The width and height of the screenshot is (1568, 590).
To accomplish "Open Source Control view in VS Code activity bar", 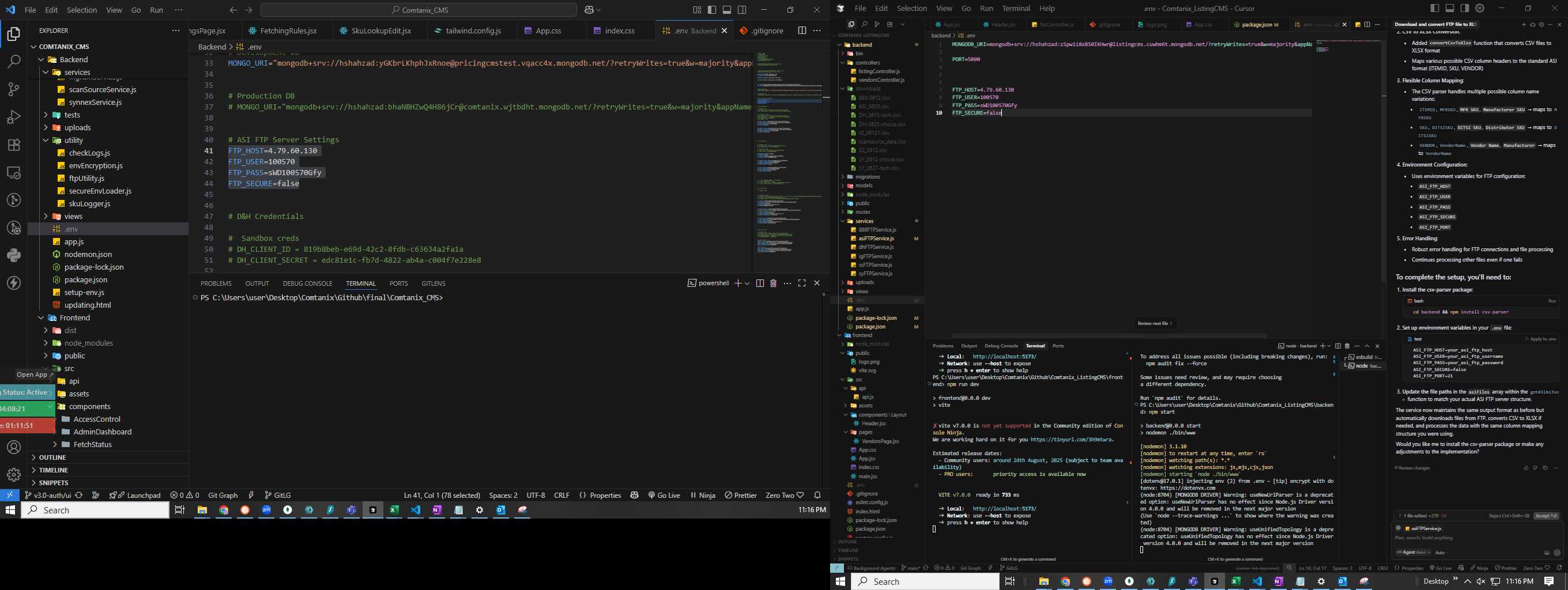I will pyautogui.click(x=13, y=89).
